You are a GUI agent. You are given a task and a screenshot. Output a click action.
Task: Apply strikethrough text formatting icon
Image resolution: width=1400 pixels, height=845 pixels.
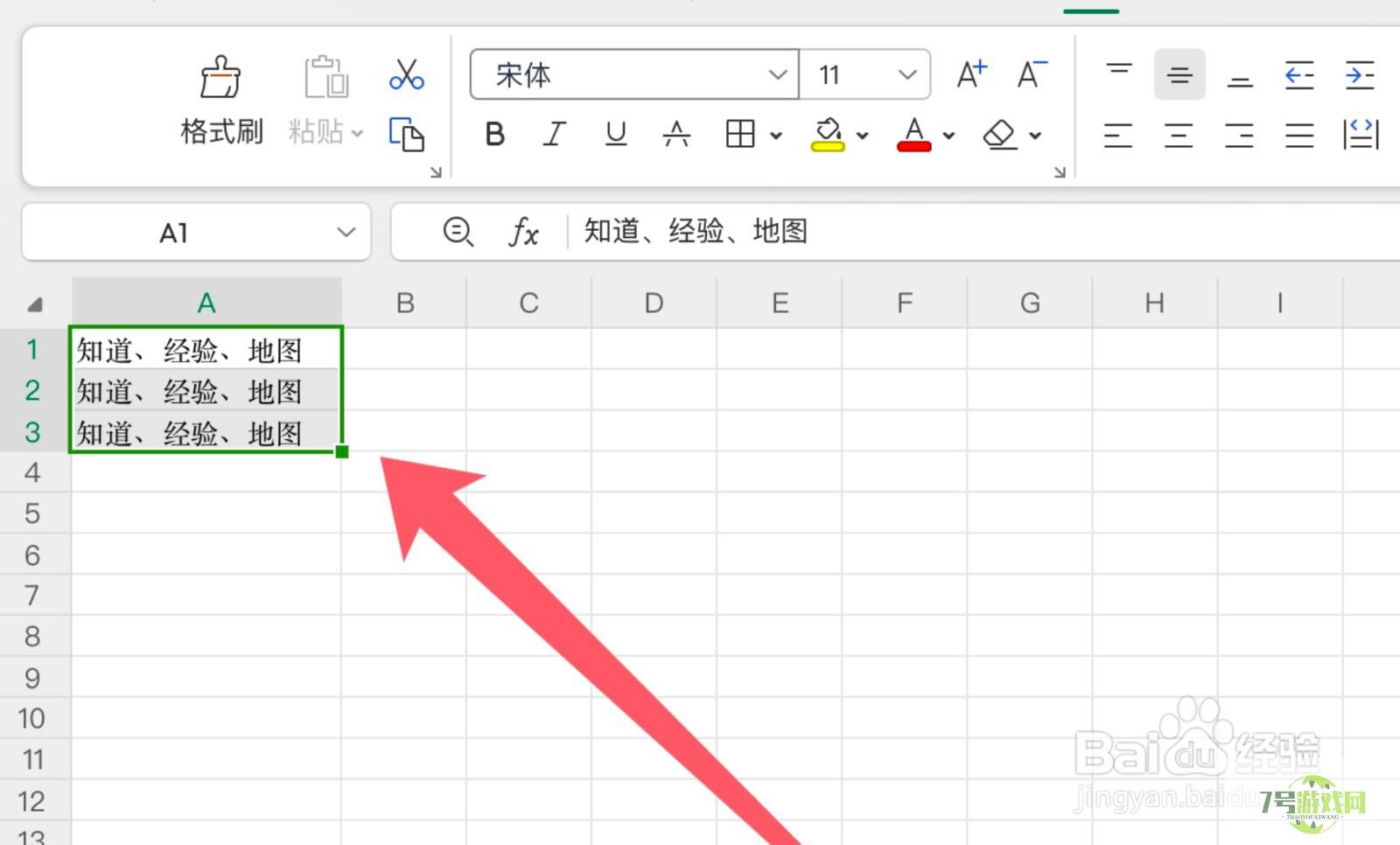click(676, 134)
